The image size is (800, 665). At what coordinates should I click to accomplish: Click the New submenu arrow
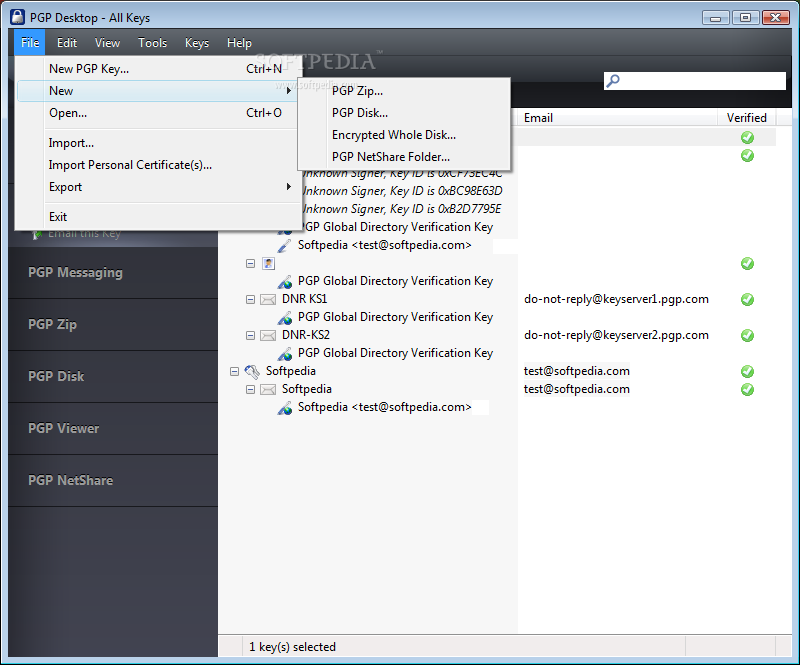(x=289, y=91)
